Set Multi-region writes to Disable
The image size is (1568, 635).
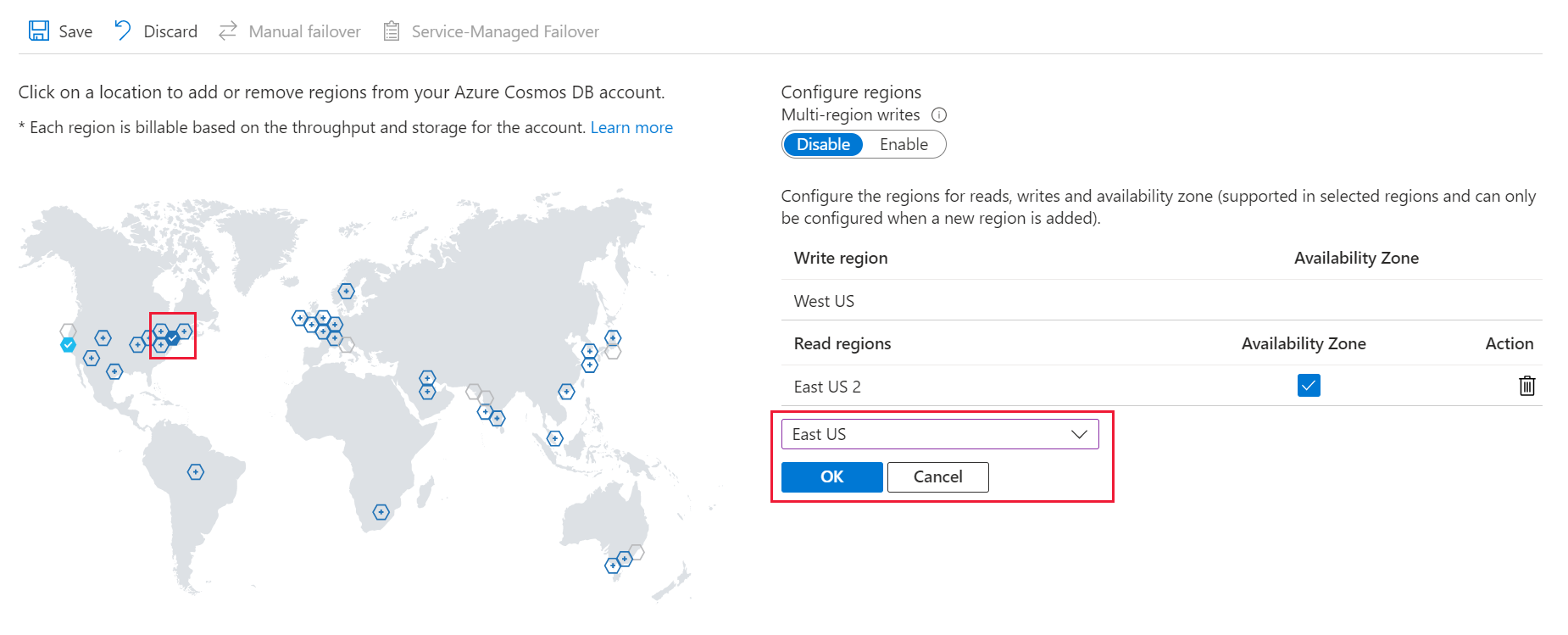pos(823,145)
